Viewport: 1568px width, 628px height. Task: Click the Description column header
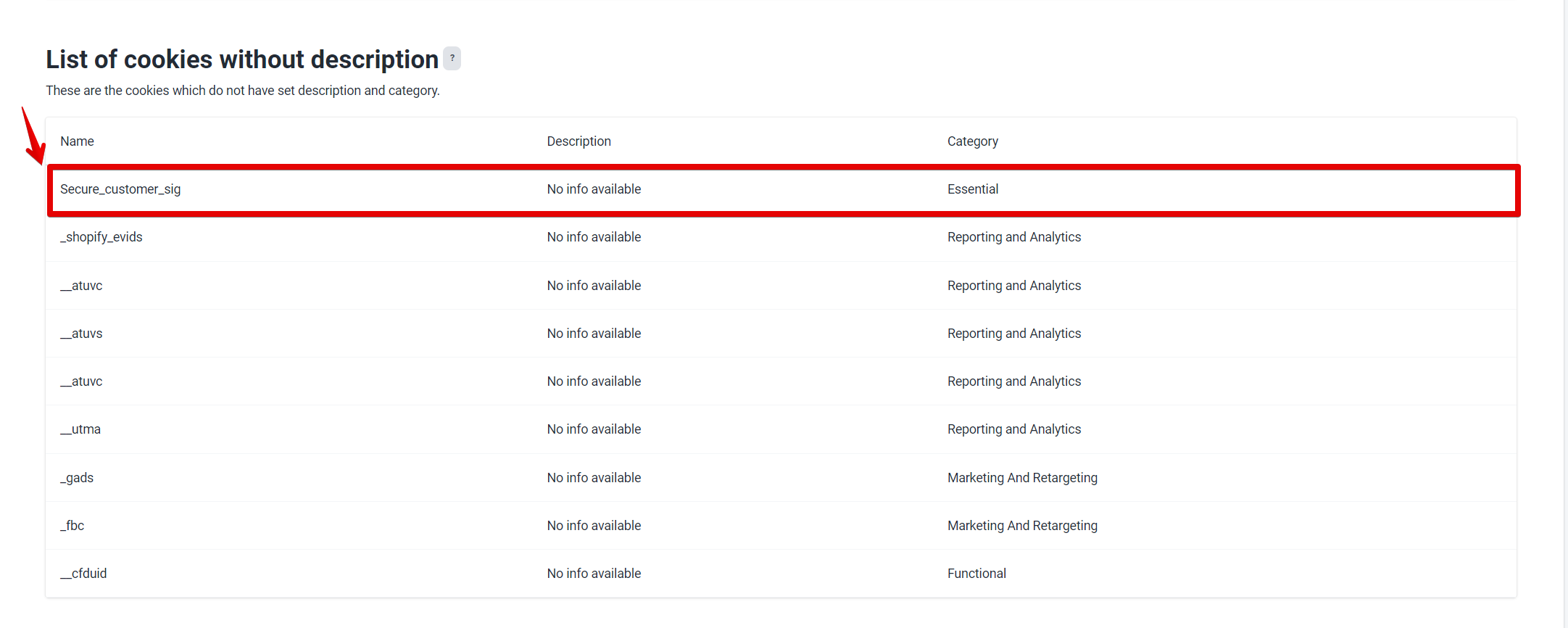click(x=578, y=141)
